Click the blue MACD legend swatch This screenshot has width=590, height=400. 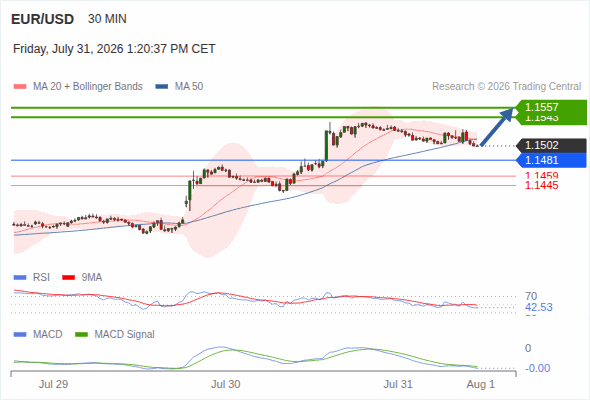coord(20,335)
